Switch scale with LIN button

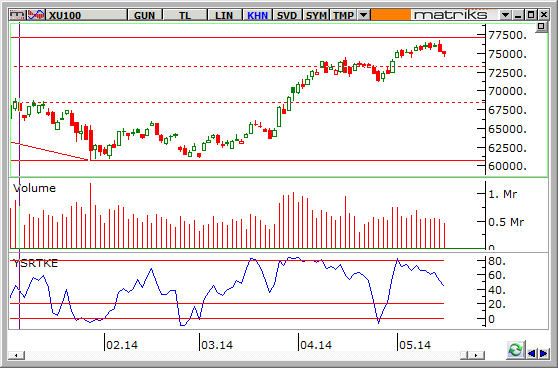tap(224, 15)
